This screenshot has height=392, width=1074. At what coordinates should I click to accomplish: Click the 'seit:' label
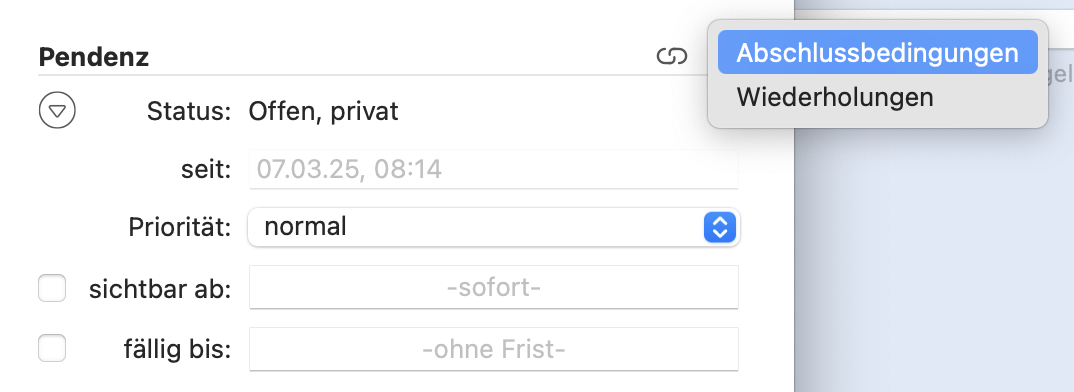coord(206,169)
